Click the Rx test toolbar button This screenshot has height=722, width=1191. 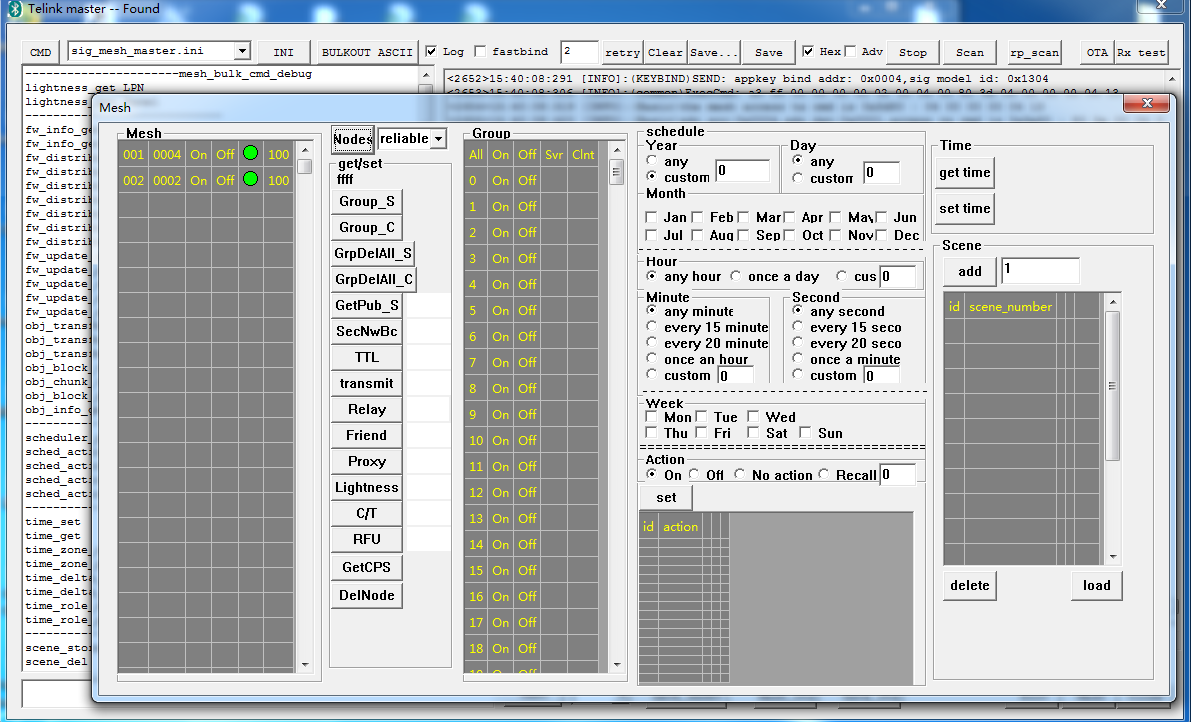[x=1141, y=52]
